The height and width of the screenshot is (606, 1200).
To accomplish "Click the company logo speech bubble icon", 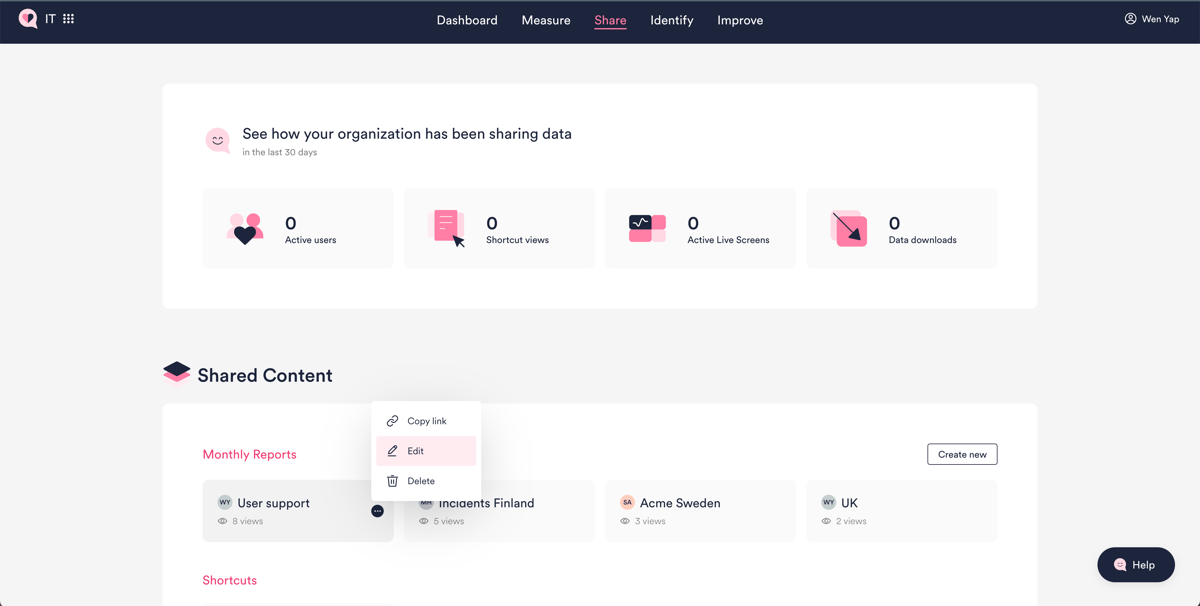I will coord(28,18).
